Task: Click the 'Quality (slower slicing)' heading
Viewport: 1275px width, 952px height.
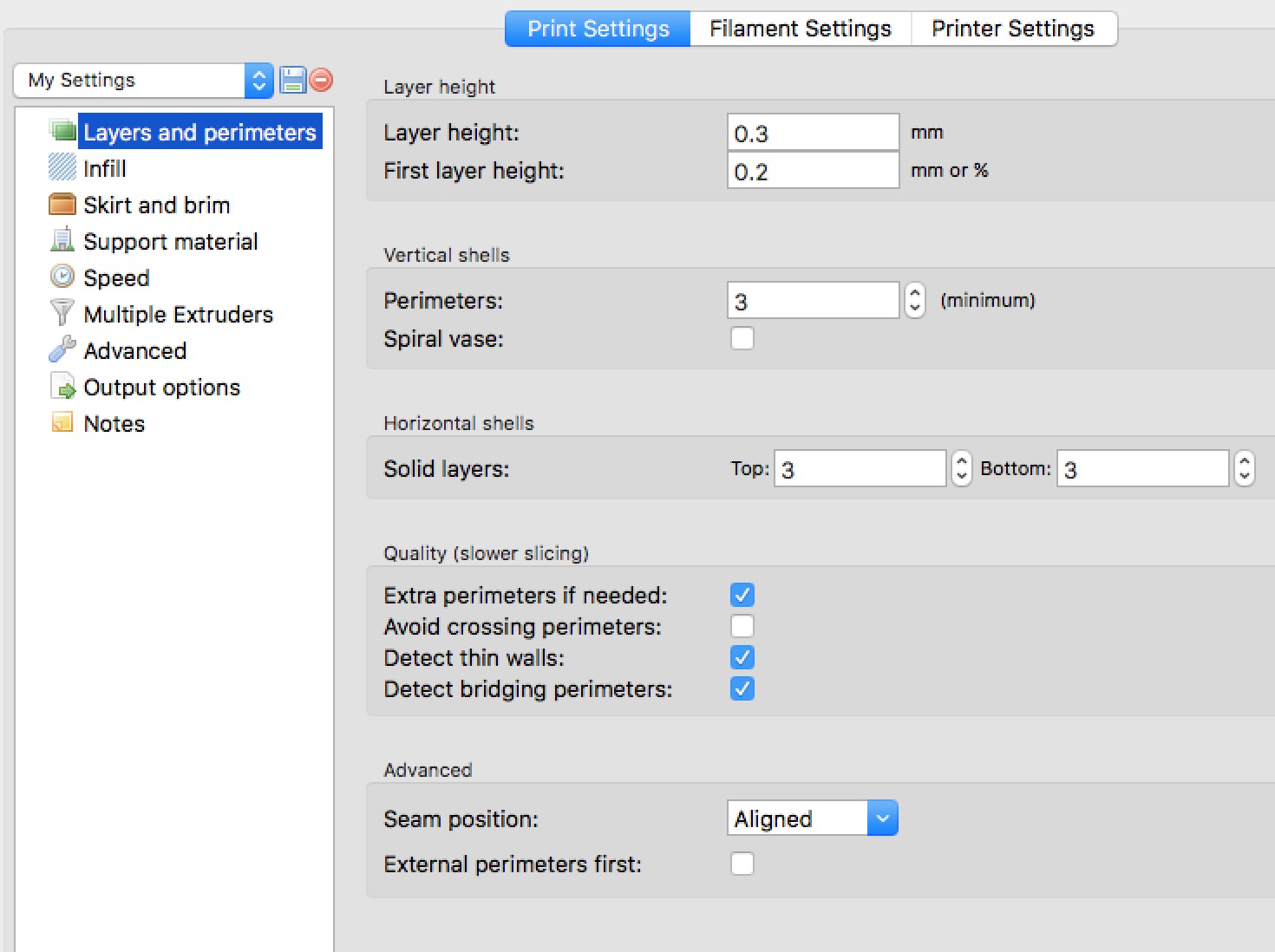Action: [487, 553]
